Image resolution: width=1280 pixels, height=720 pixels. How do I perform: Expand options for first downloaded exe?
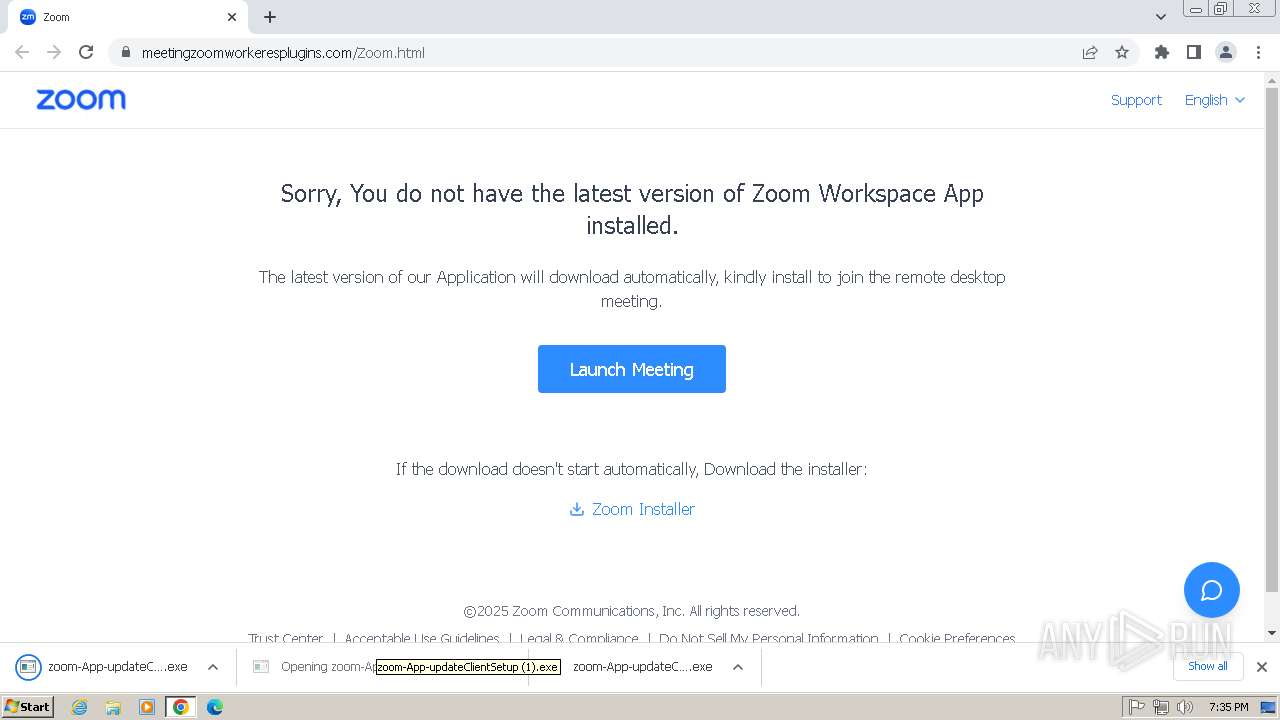[212, 667]
